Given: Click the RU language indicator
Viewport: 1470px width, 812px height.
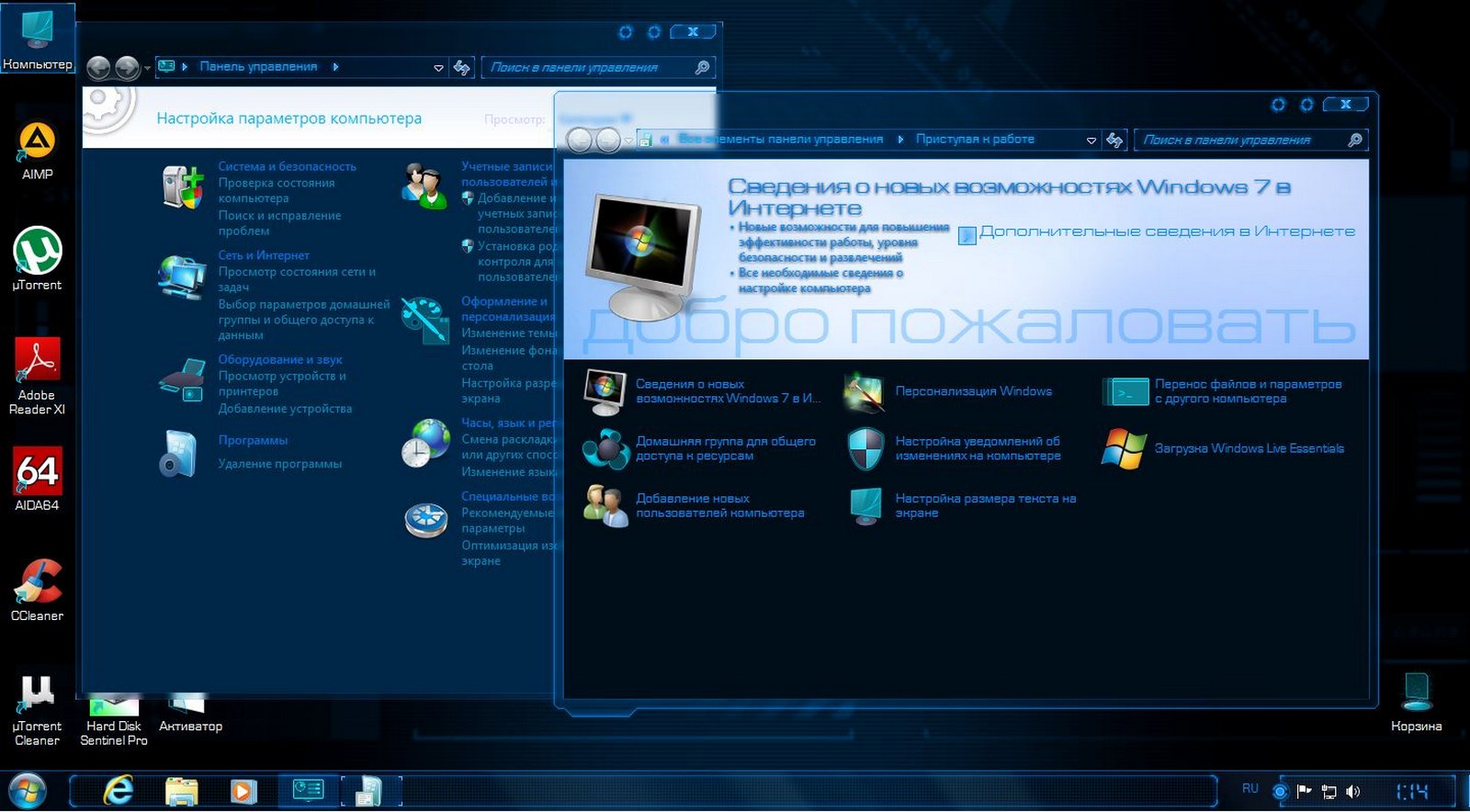Looking at the screenshot, I should tap(1250, 788).
